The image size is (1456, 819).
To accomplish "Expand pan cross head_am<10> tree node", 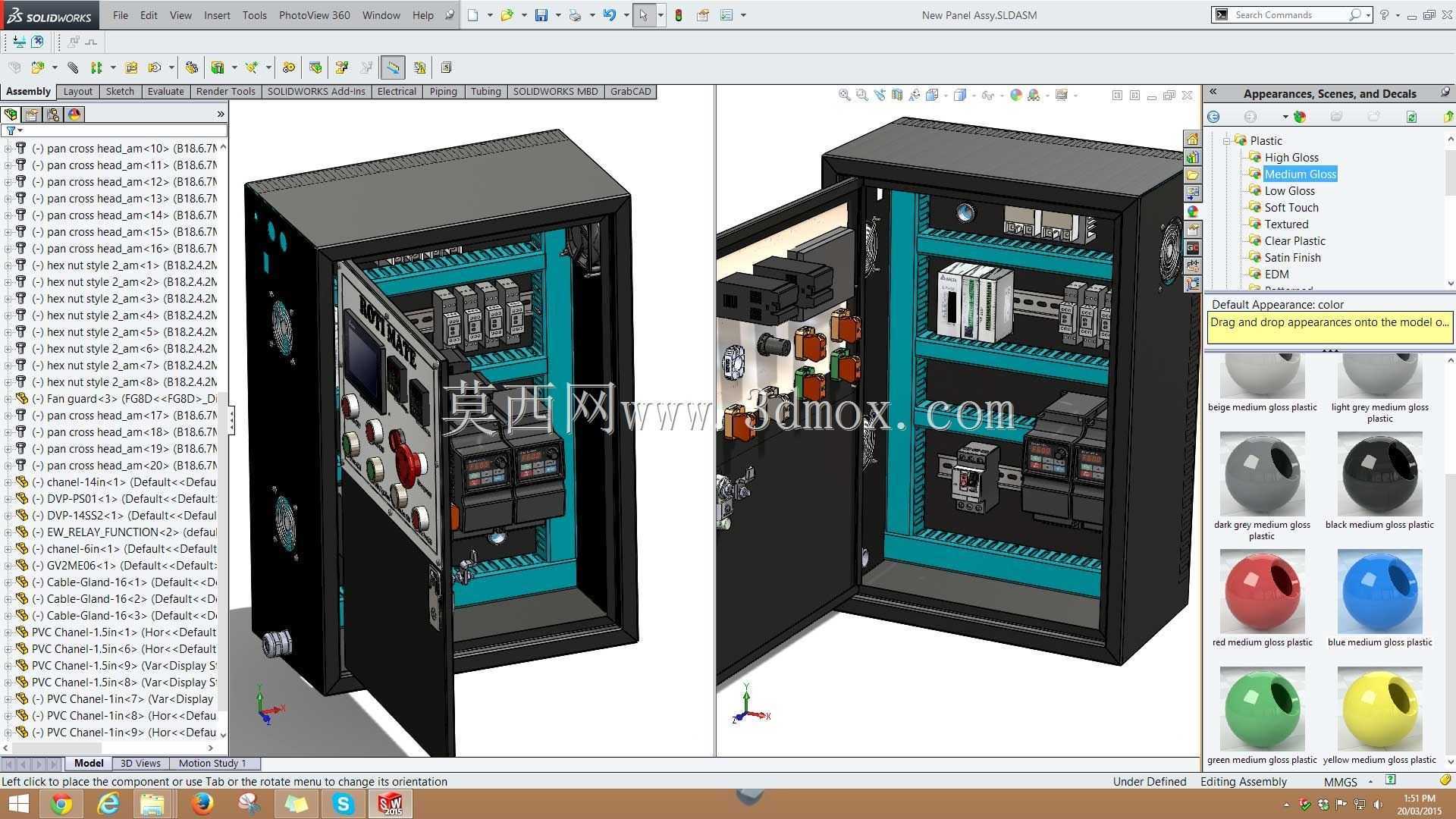I will click(8, 149).
